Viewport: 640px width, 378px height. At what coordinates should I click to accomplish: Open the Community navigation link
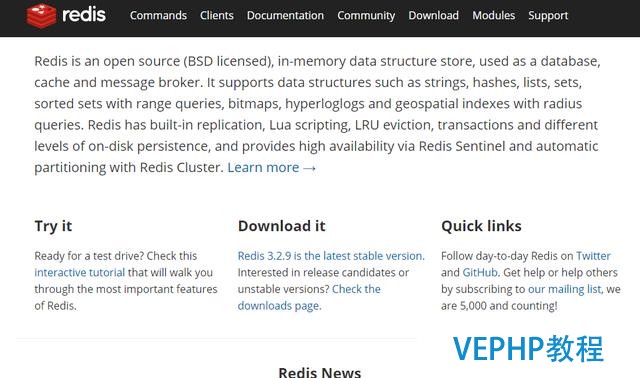(x=366, y=16)
